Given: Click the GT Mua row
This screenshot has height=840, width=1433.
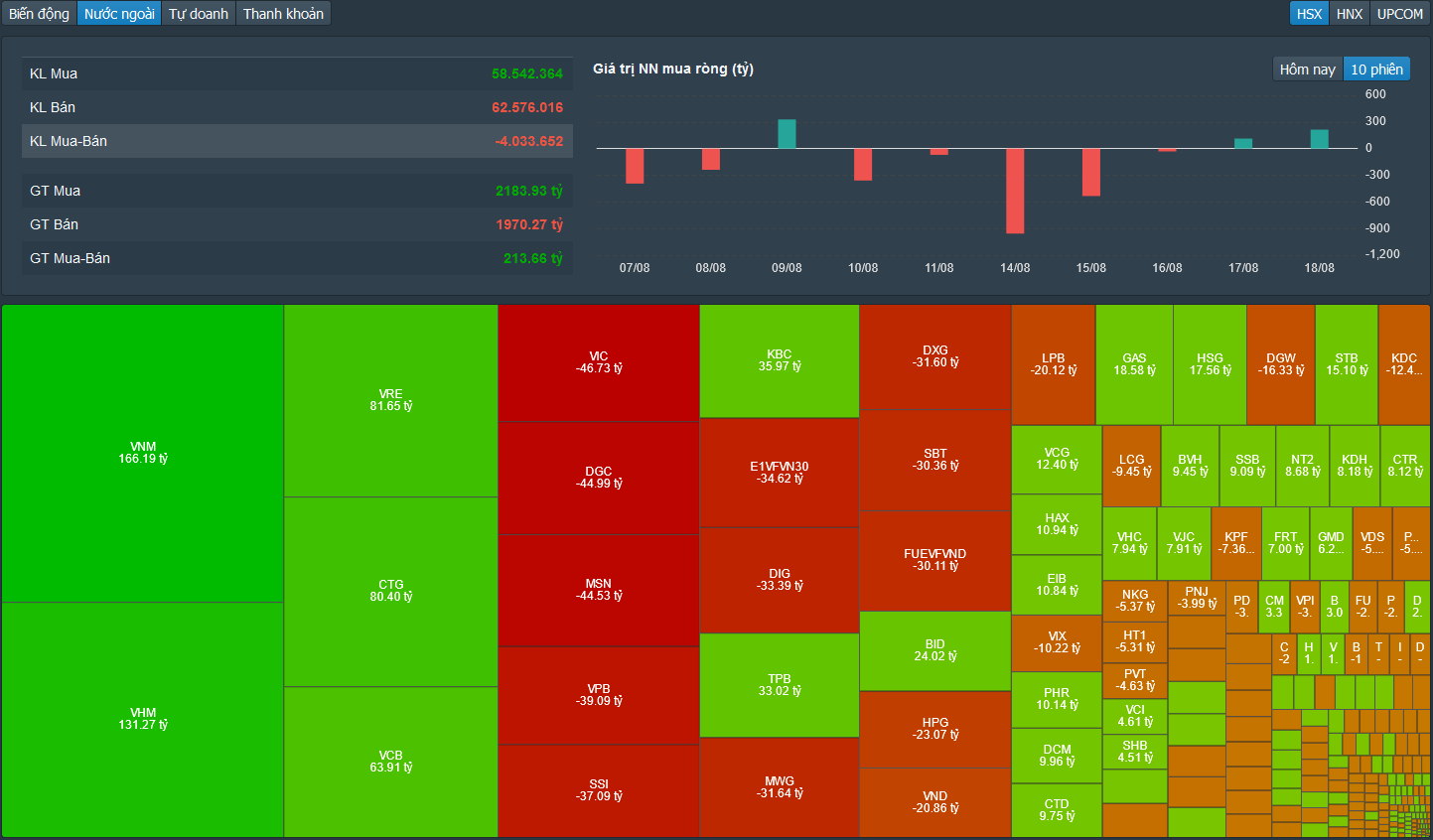Looking at the screenshot, I should (297, 191).
